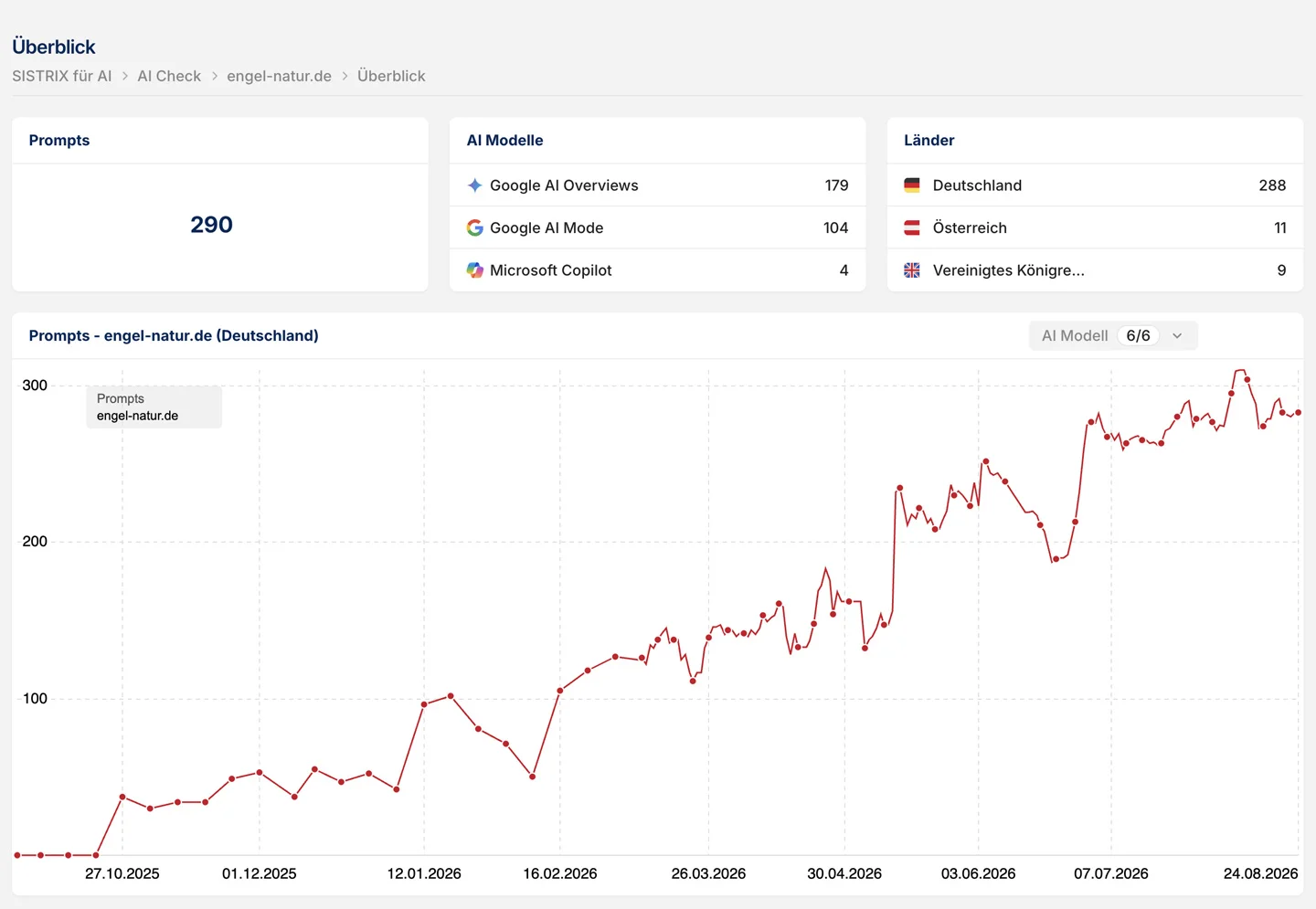Click the value 104 for AI Mode
This screenshot has width=1316, height=909.
[x=835, y=227]
